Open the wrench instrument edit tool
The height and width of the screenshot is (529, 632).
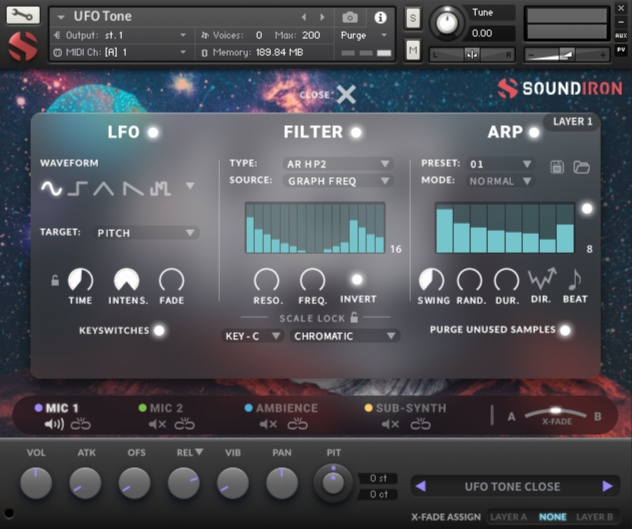(x=23, y=15)
